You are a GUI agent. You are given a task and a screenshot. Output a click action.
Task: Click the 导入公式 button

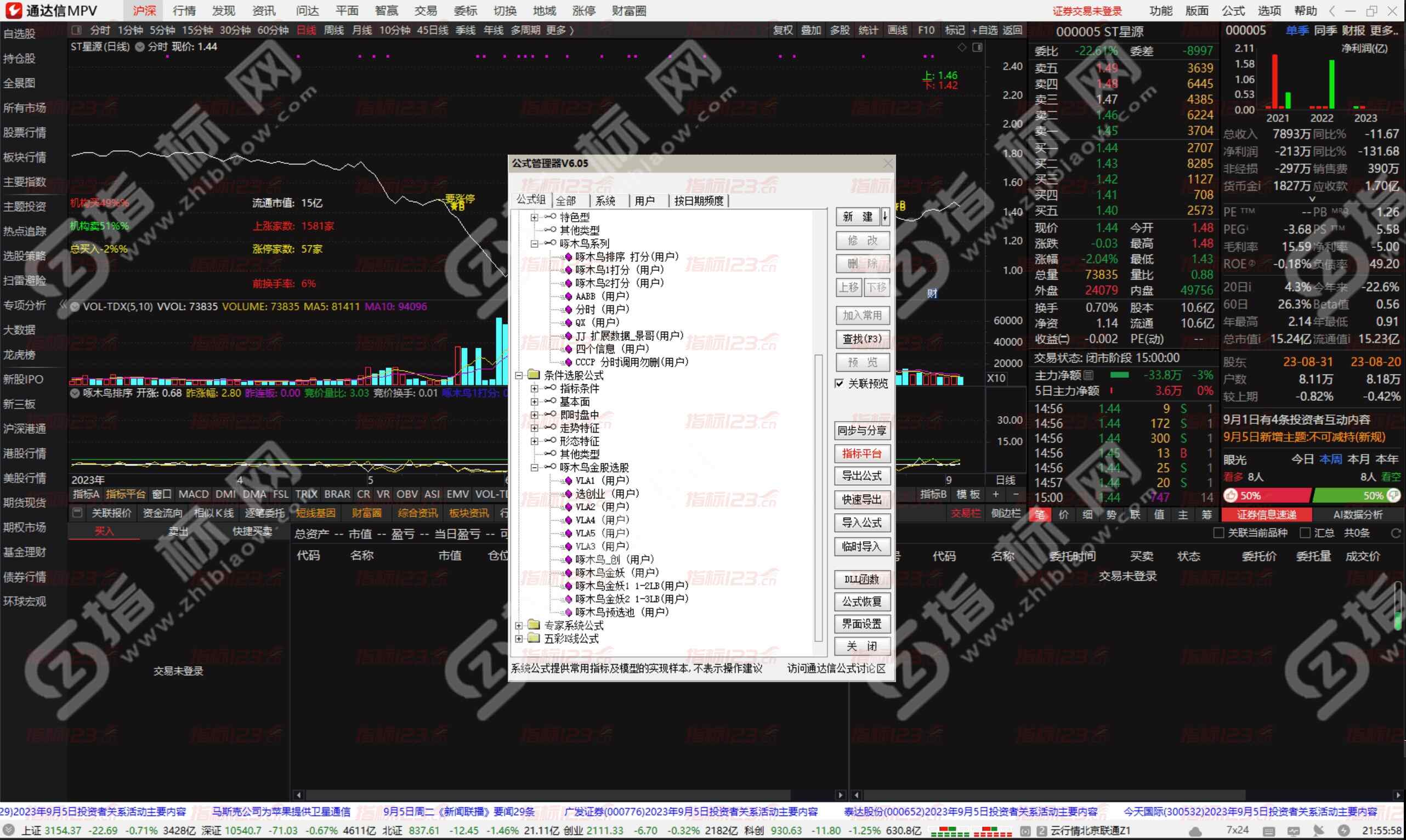click(x=861, y=523)
